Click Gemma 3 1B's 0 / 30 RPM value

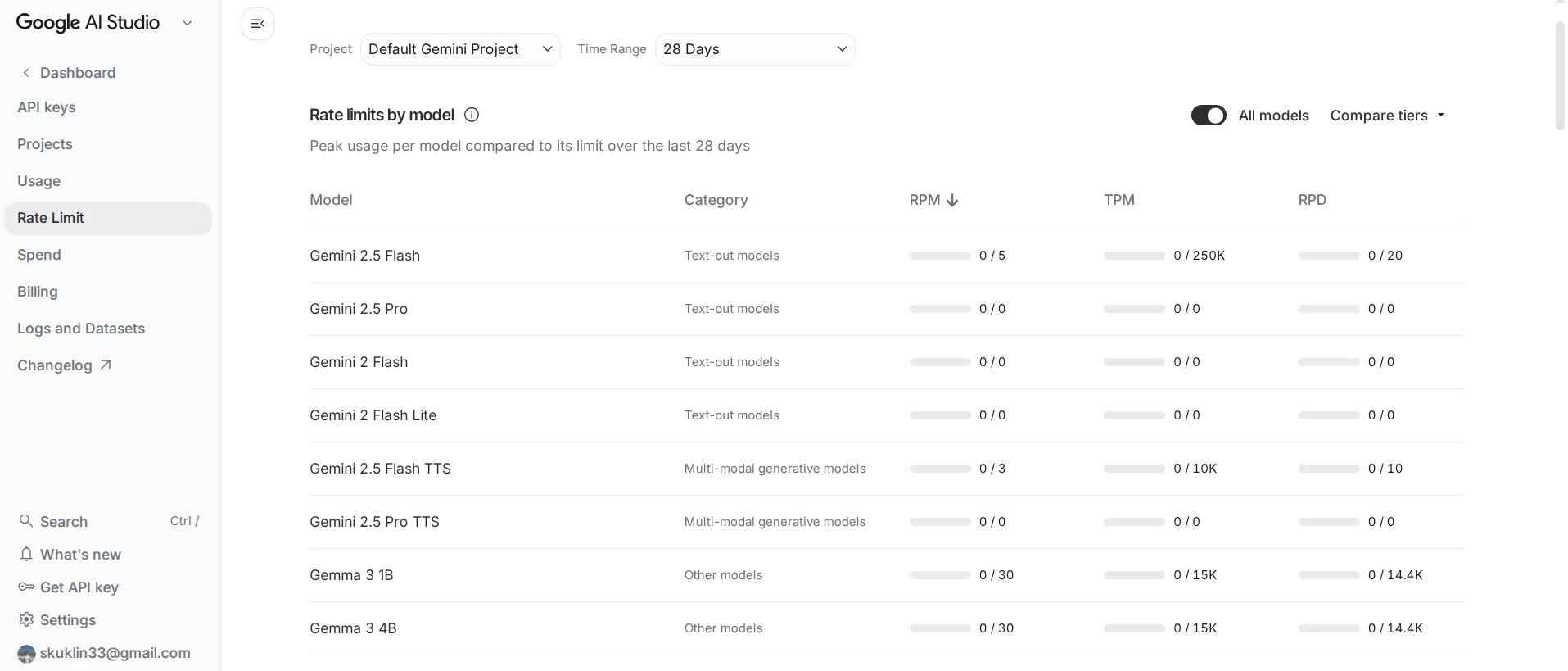(x=996, y=575)
